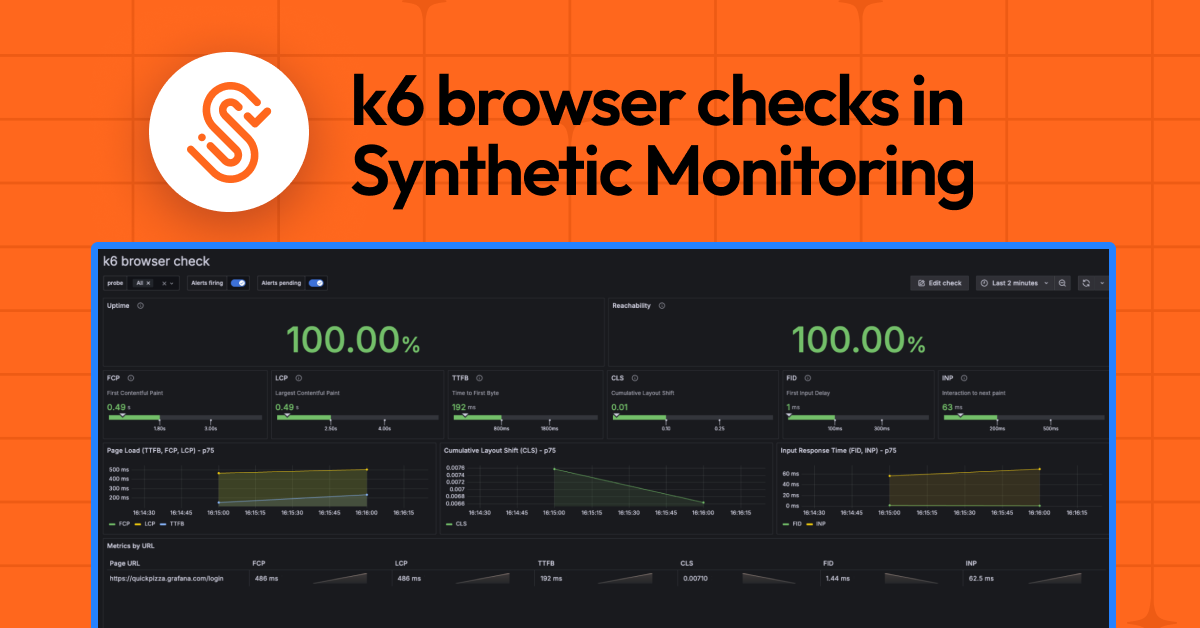The image size is (1200, 628).
Task: Click the refresh dashboard icon
Action: (1086, 283)
